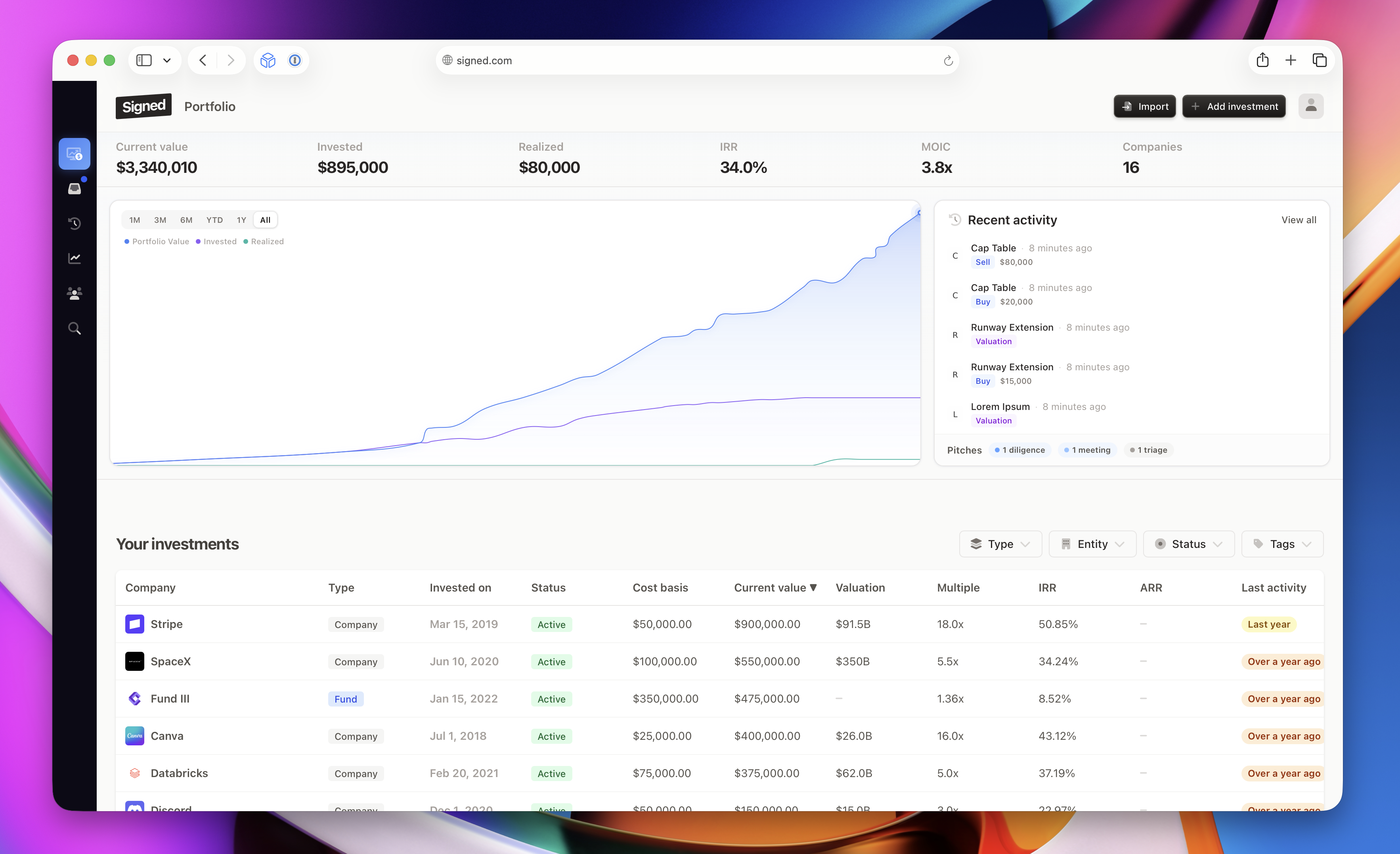
Task: Select the 6M chart range tab
Action: pyautogui.click(x=186, y=220)
